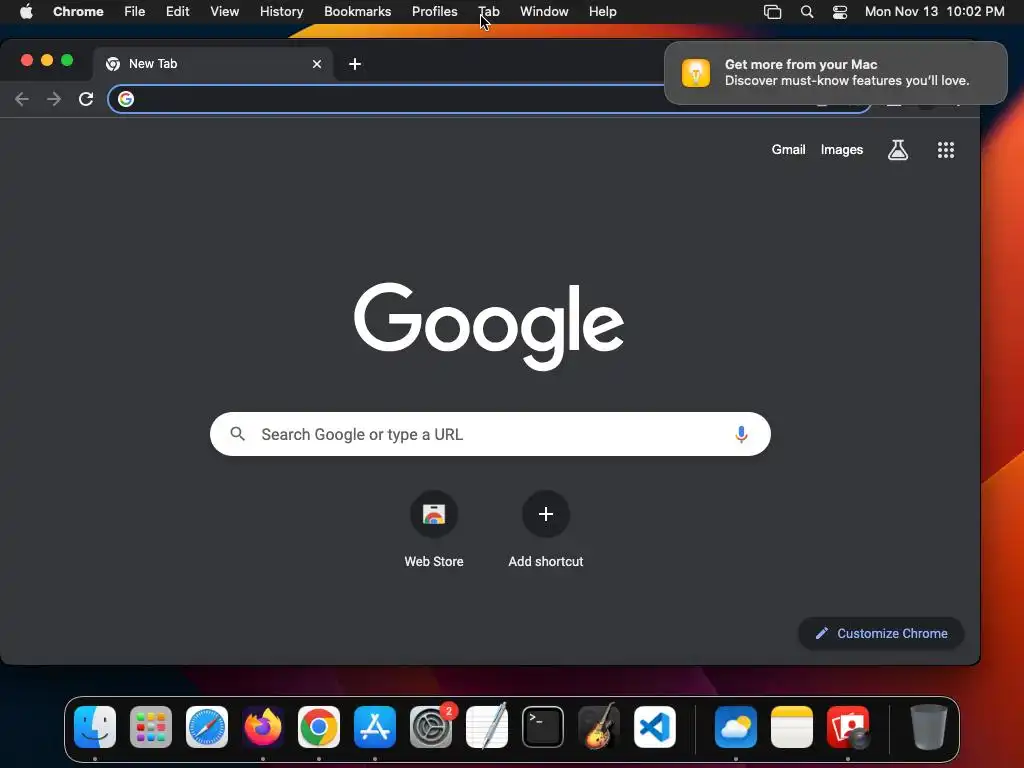Start voice search with microphone icon
Image resolution: width=1024 pixels, height=768 pixels.
pos(741,434)
